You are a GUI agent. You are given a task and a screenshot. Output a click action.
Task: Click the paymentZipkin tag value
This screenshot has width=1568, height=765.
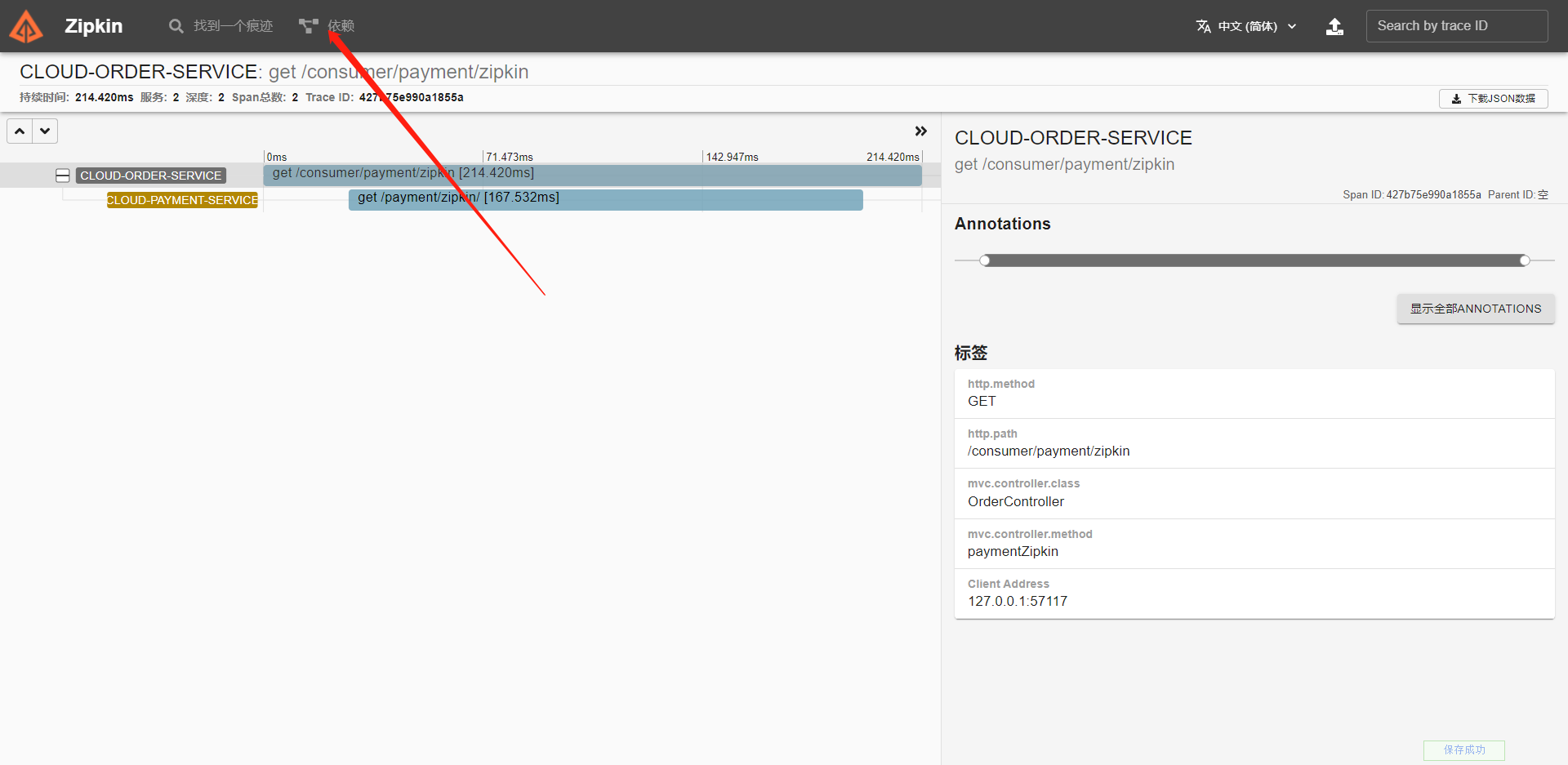[1013, 552]
